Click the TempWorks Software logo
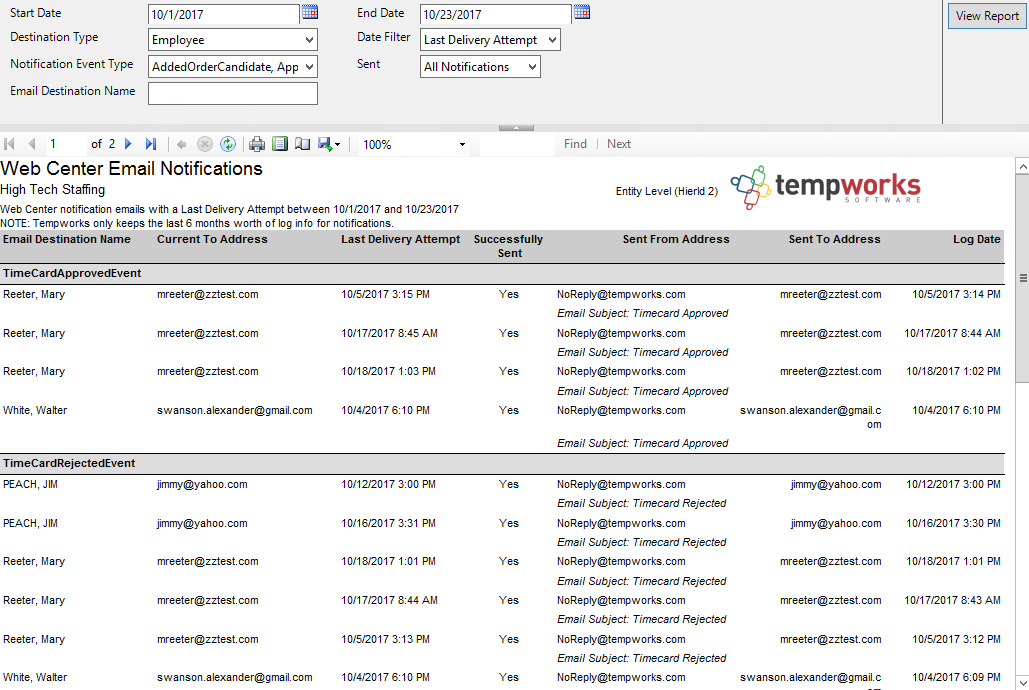Screen dimensions: 1029x690 click(x=826, y=187)
